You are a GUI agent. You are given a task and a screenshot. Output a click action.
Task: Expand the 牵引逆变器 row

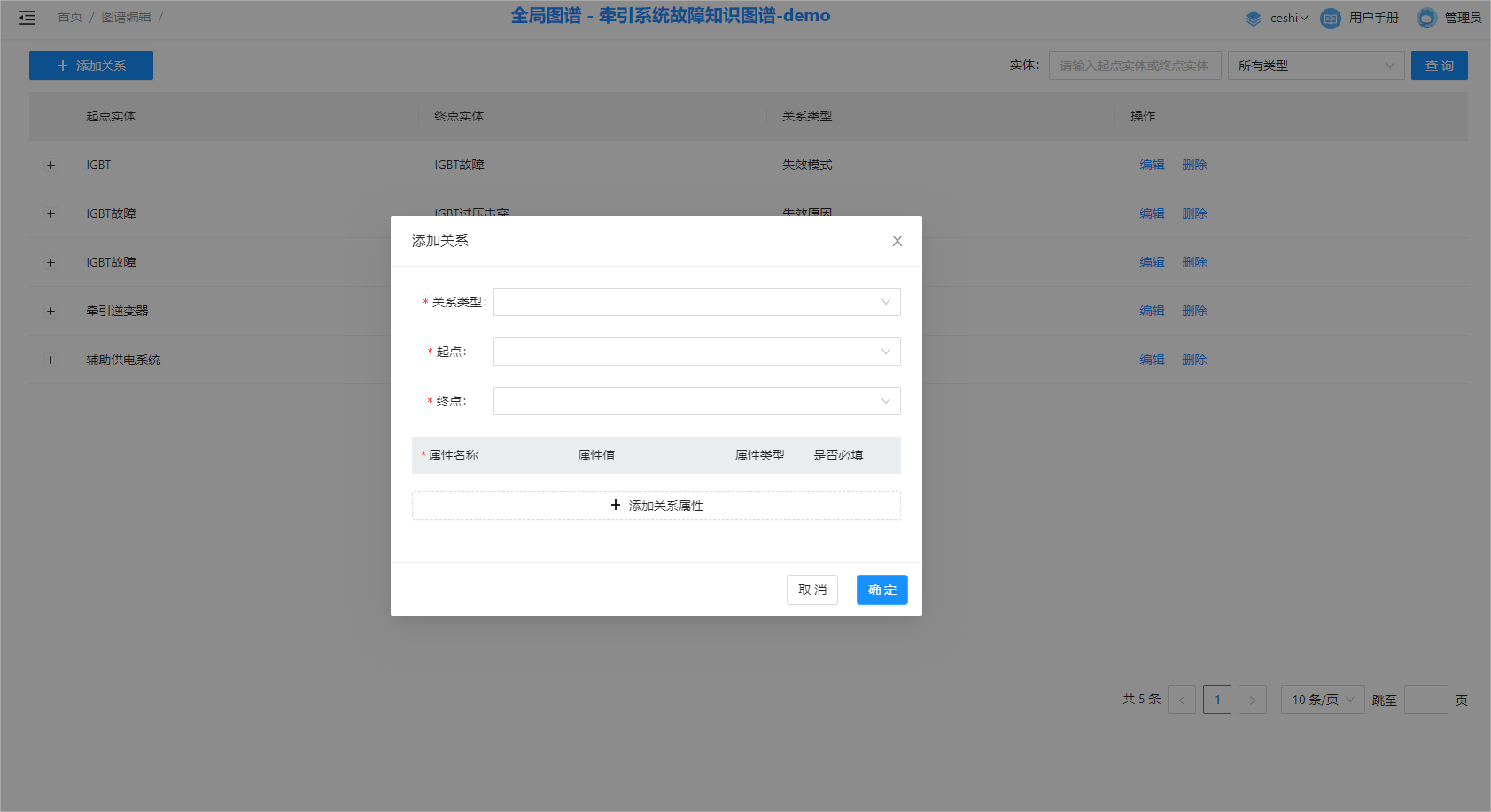pyautogui.click(x=50, y=311)
